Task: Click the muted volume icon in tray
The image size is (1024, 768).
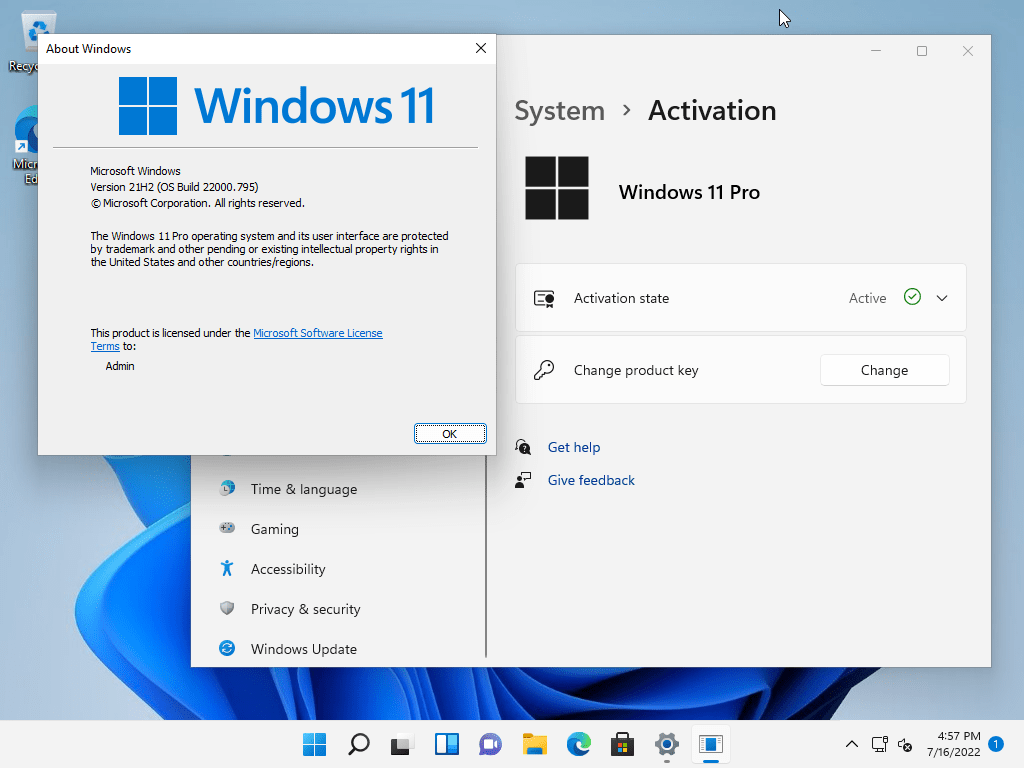Action: point(905,744)
